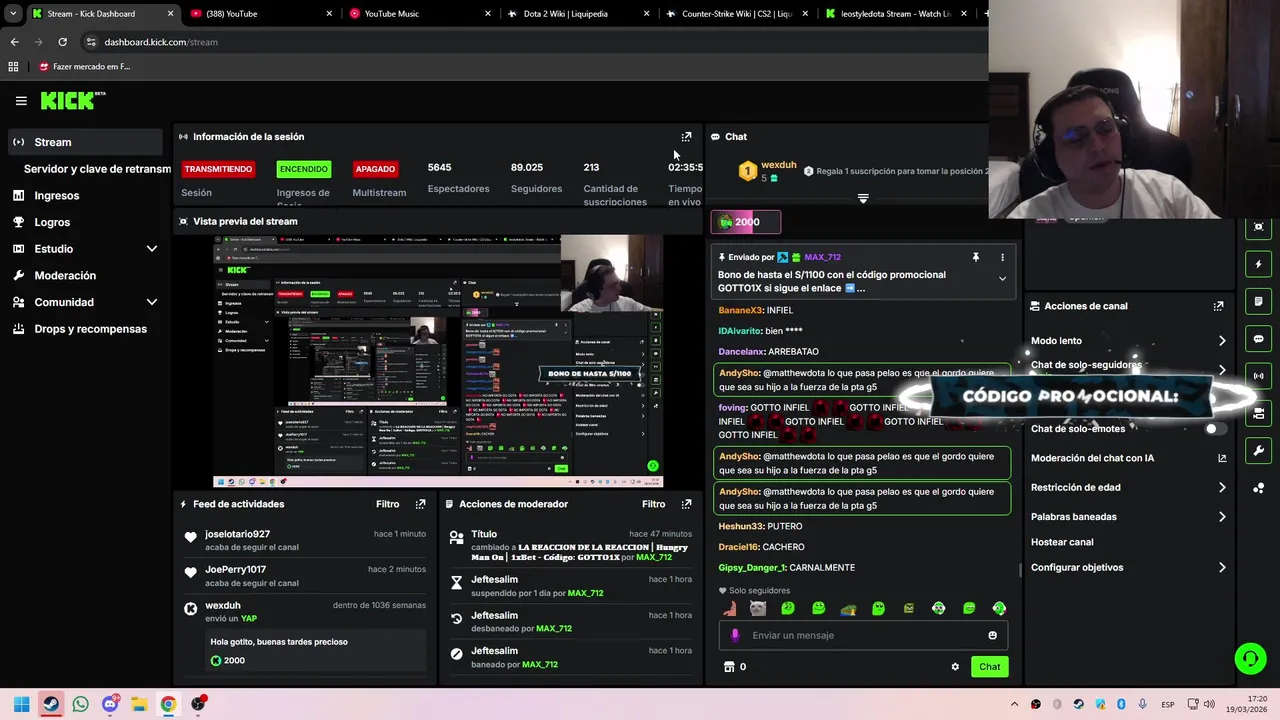This screenshot has height=720, width=1280.
Task: Switch to Counter-Strike Wiki tab
Action: point(737,14)
